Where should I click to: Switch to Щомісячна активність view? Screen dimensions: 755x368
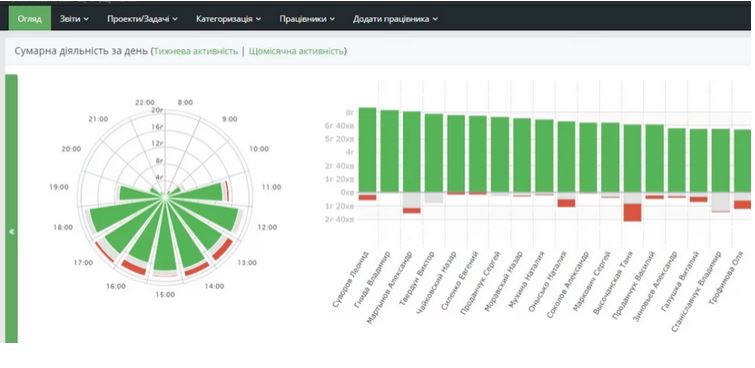296,51
